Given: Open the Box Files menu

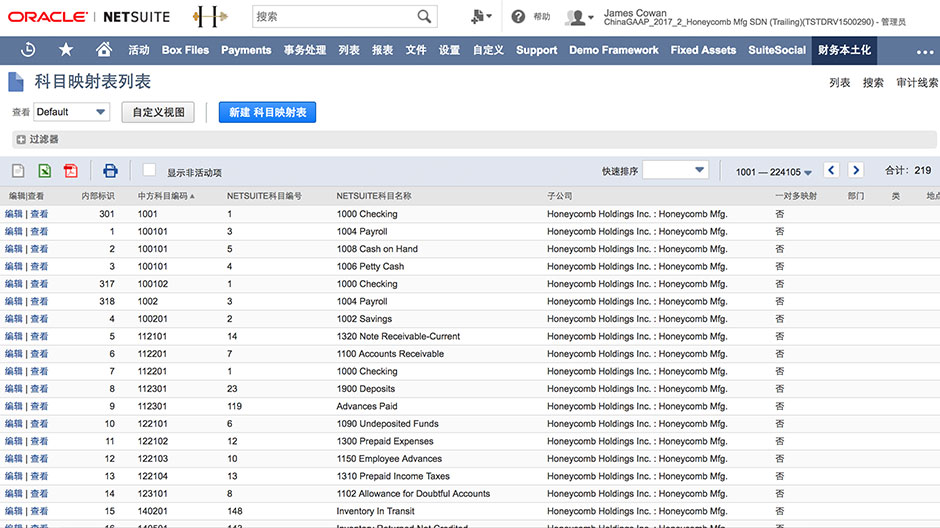Looking at the screenshot, I should [x=185, y=50].
